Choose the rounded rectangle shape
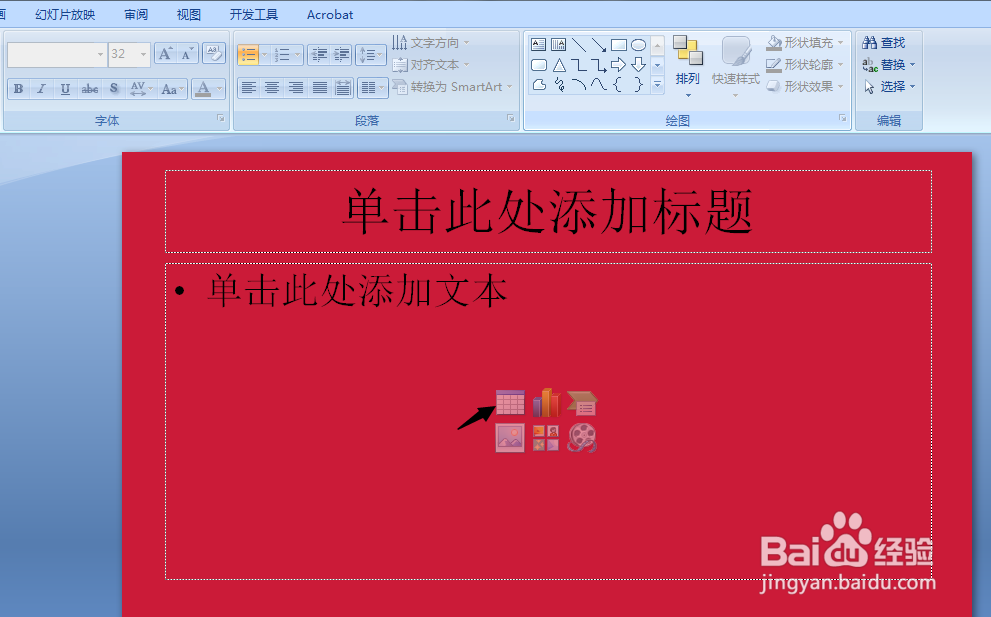This screenshot has height=617, width=991. (538, 64)
